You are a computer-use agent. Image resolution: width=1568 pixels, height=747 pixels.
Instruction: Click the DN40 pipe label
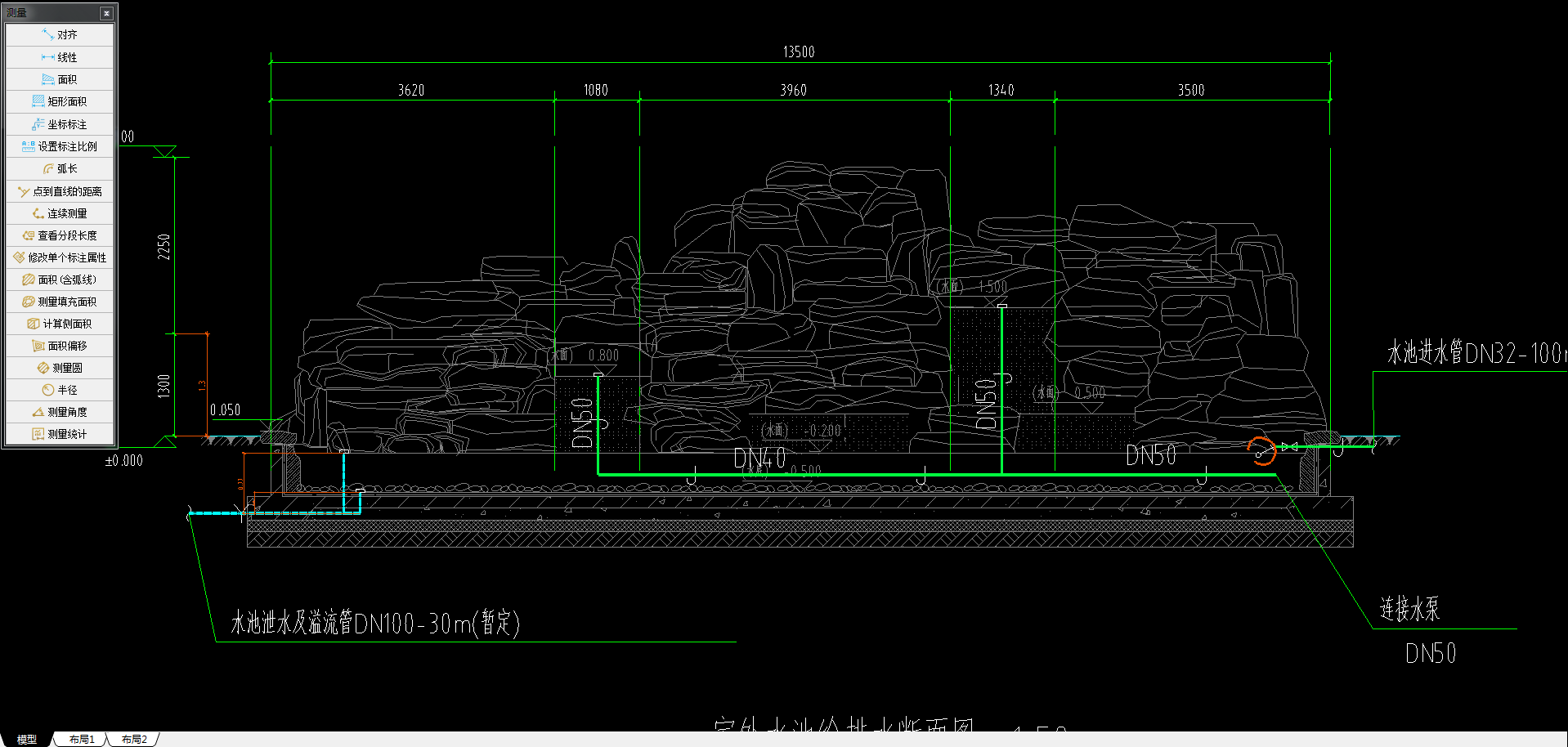click(760, 458)
